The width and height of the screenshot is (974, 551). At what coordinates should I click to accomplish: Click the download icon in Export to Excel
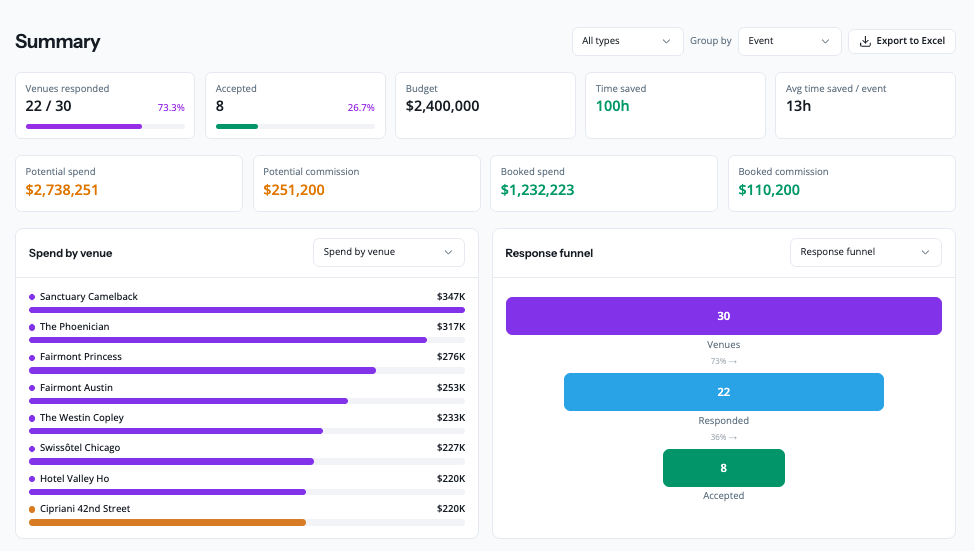tap(865, 41)
